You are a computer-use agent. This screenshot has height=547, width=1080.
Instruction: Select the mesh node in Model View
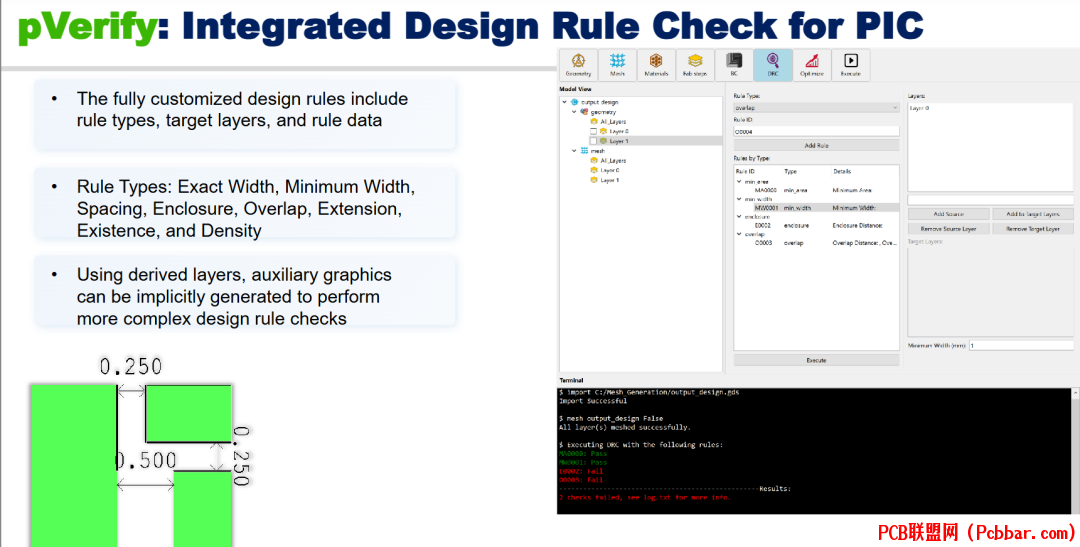pos(598,151)
